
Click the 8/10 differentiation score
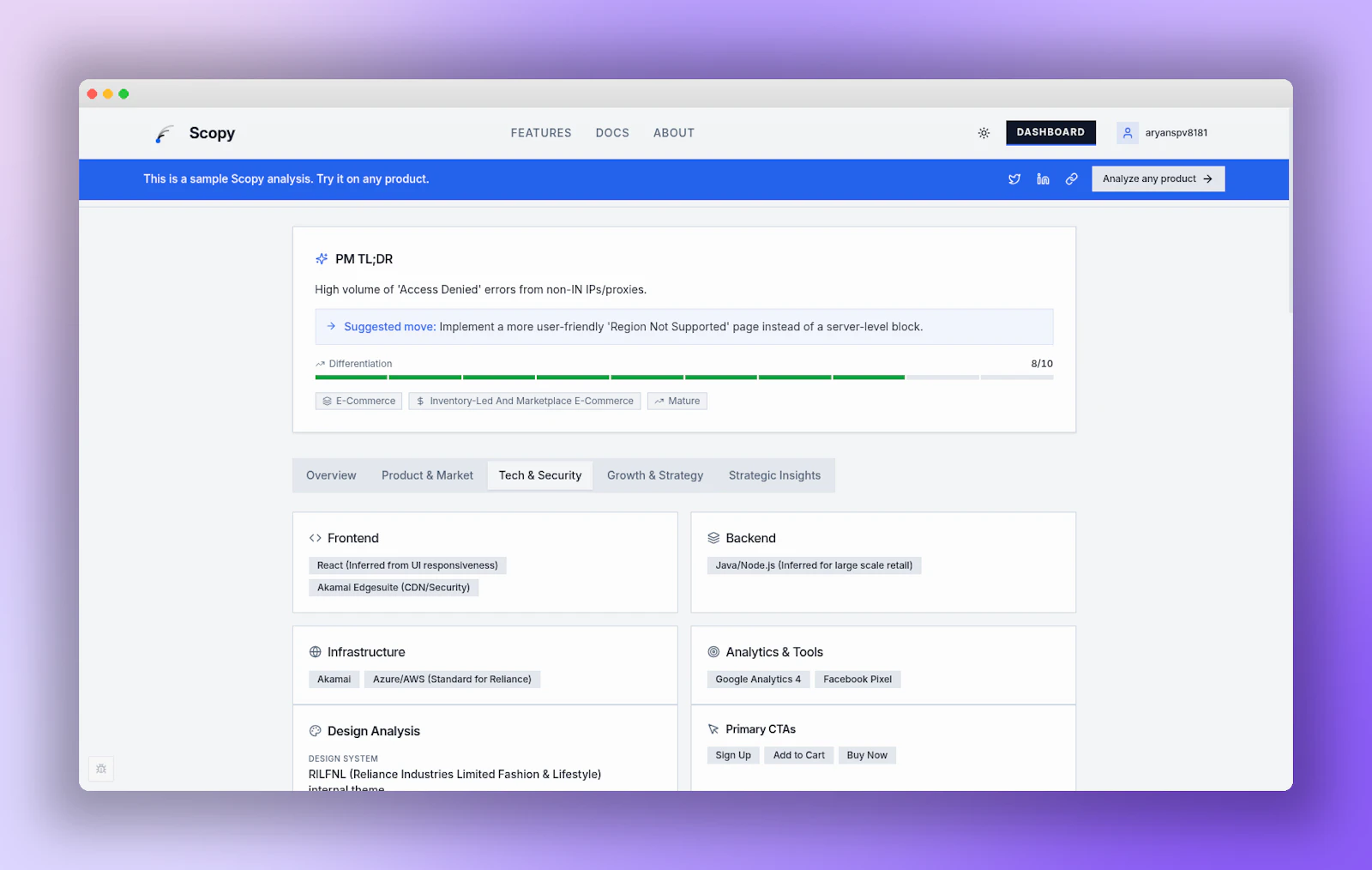point(1042,364)
